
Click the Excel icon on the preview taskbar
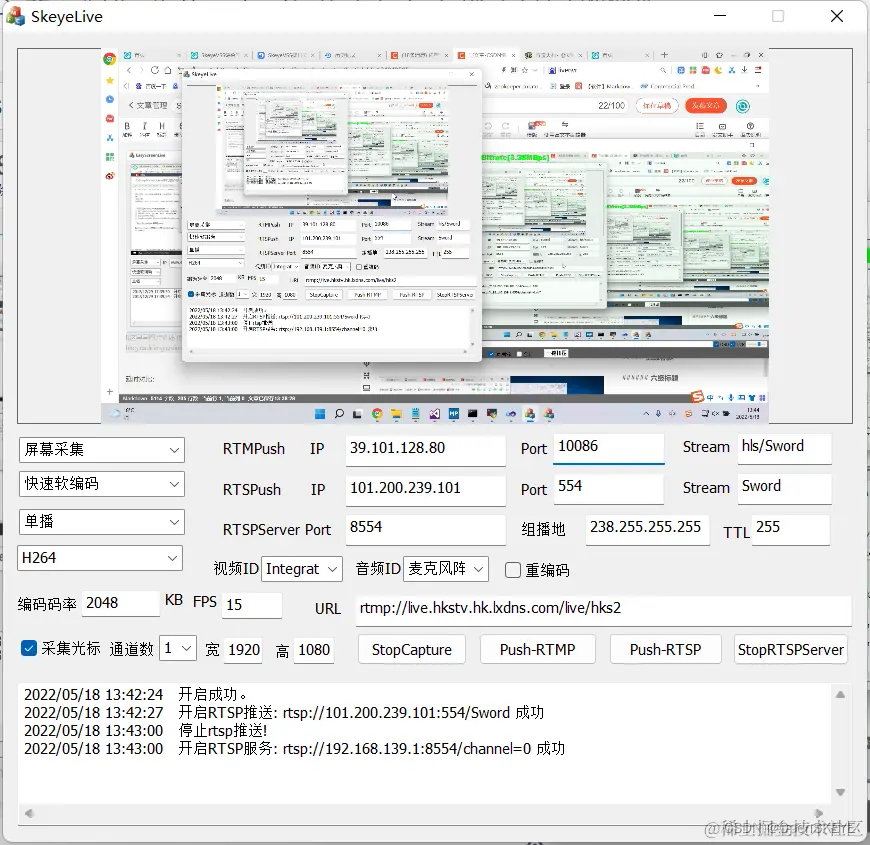click(416, 413)
